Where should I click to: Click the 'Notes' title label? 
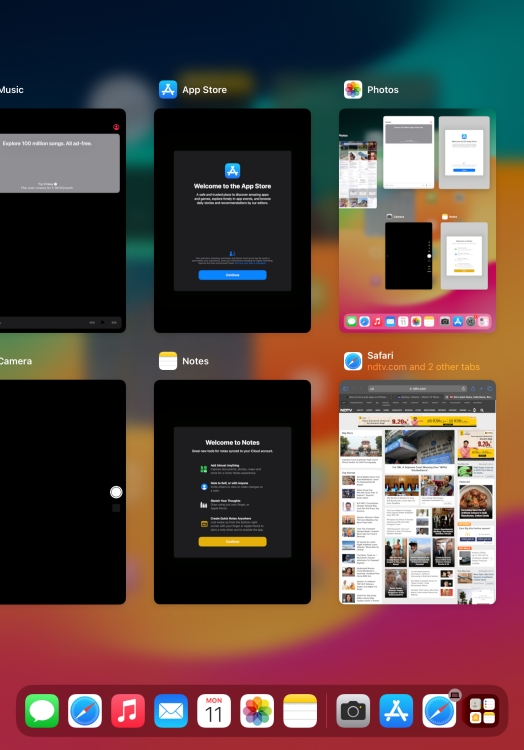[195, 361]
